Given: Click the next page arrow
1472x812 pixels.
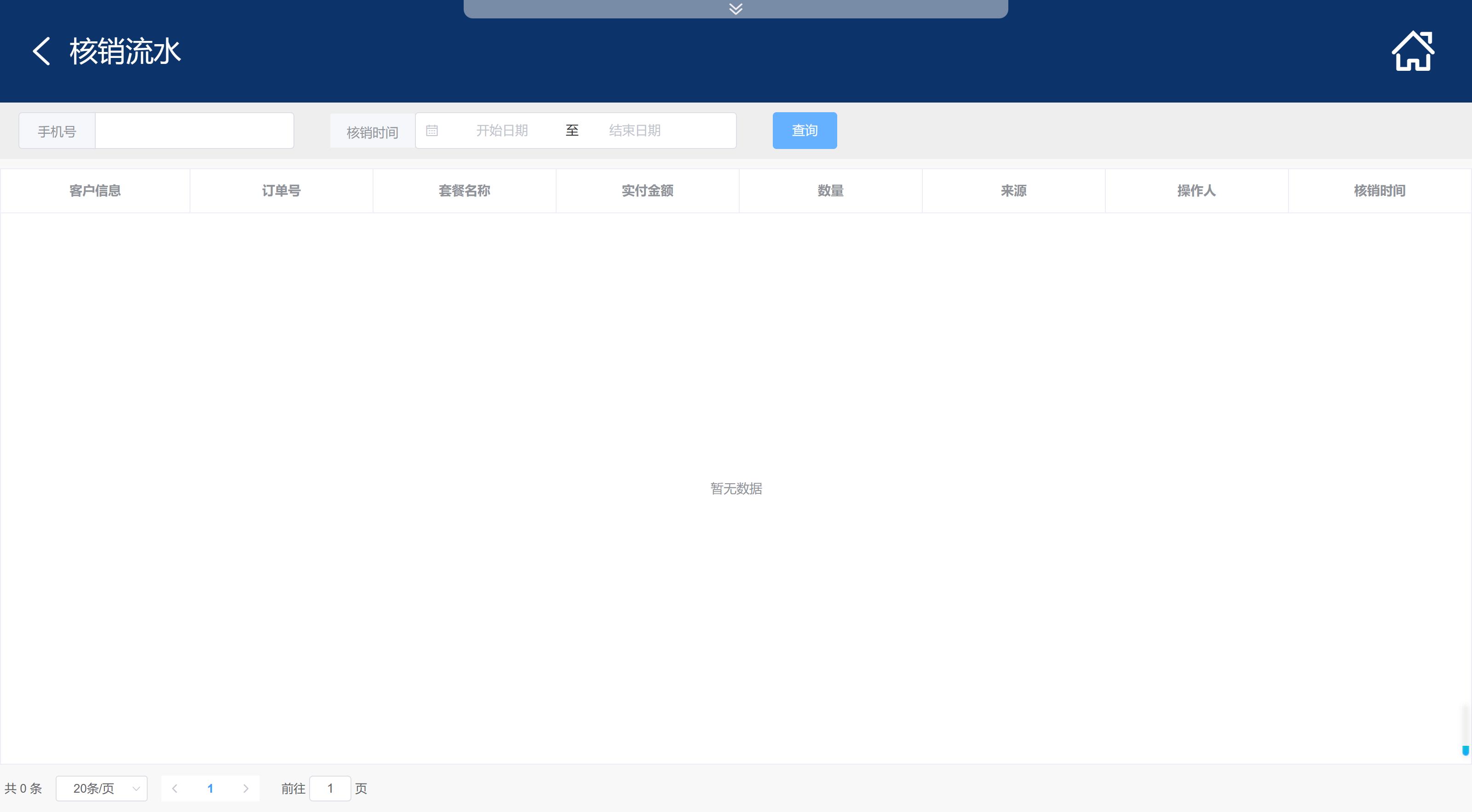Looking at the screenshot, I should click(x=246, y=788).
